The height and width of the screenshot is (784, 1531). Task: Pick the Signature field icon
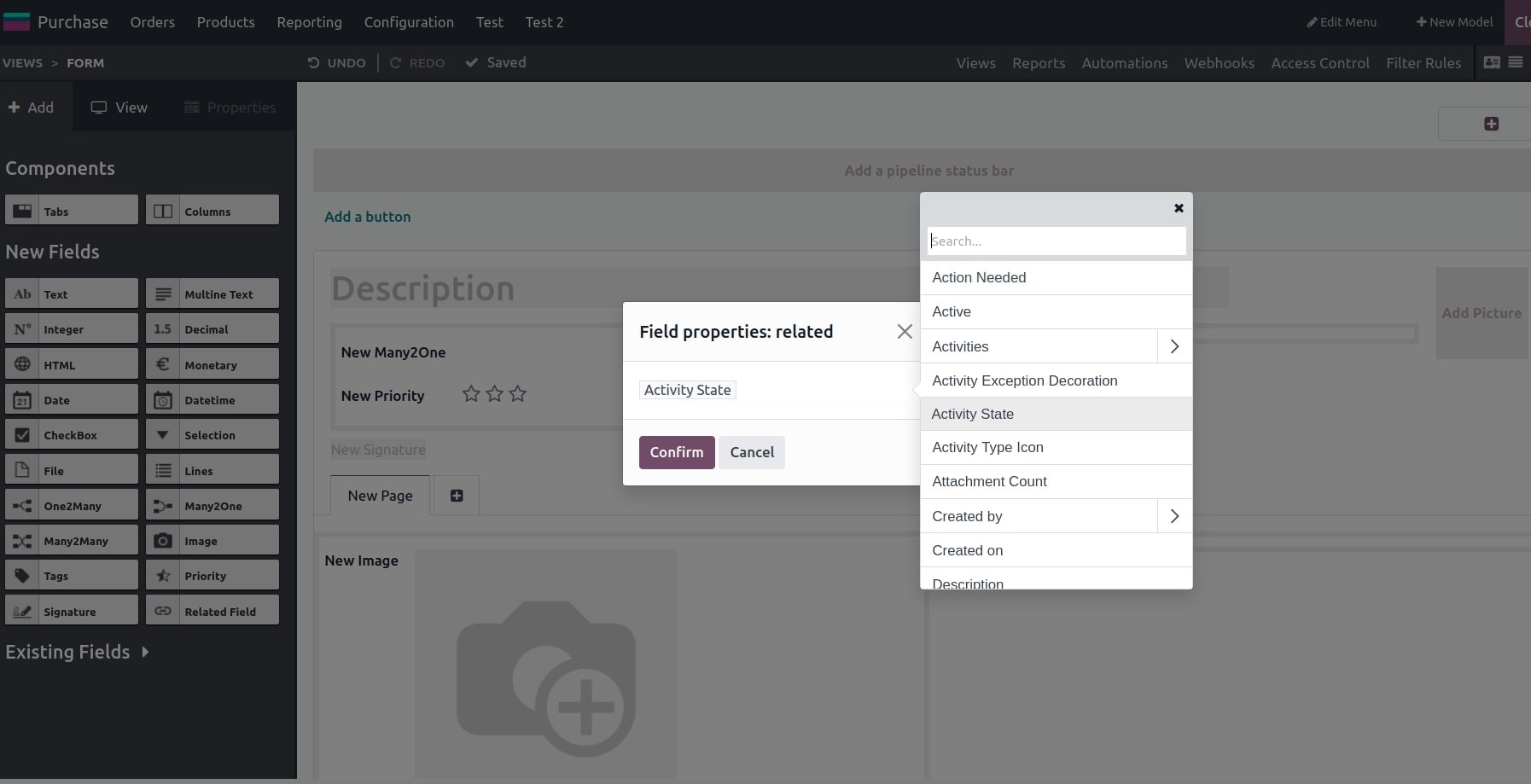[23, 611]
